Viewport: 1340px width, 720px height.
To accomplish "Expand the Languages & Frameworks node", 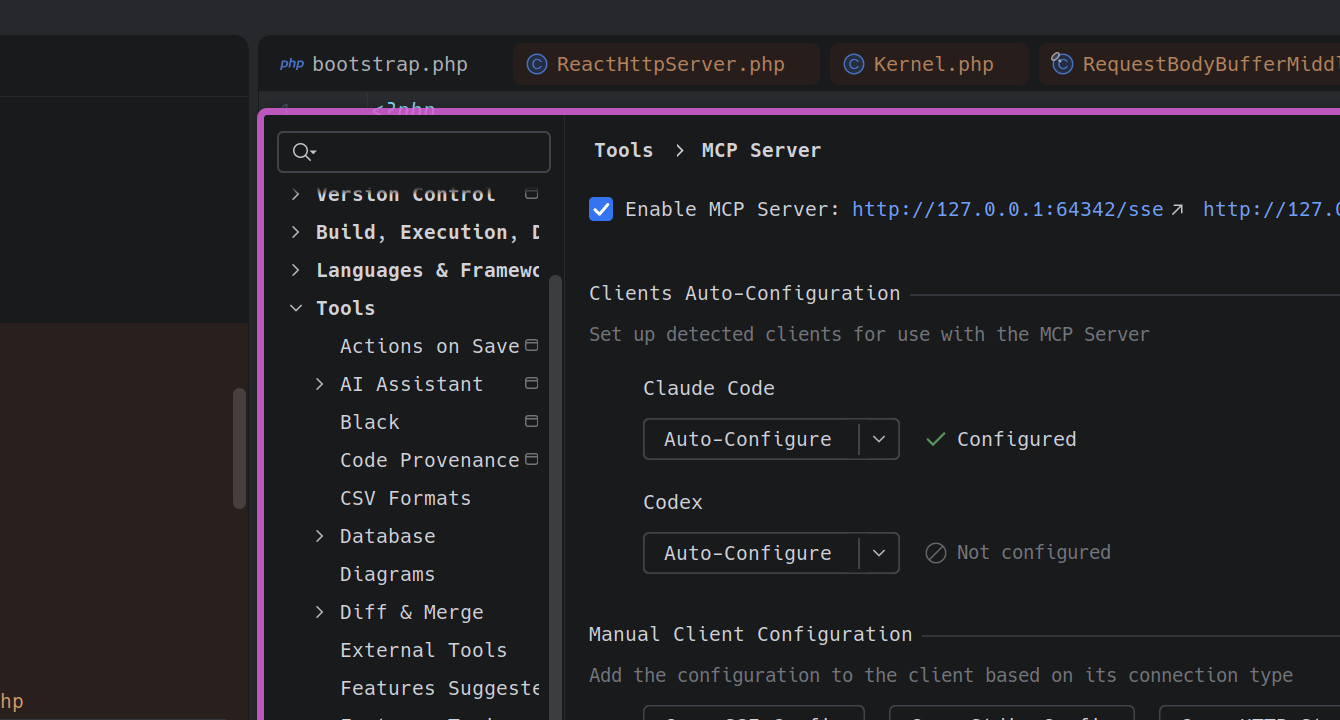I will point(296,270).
